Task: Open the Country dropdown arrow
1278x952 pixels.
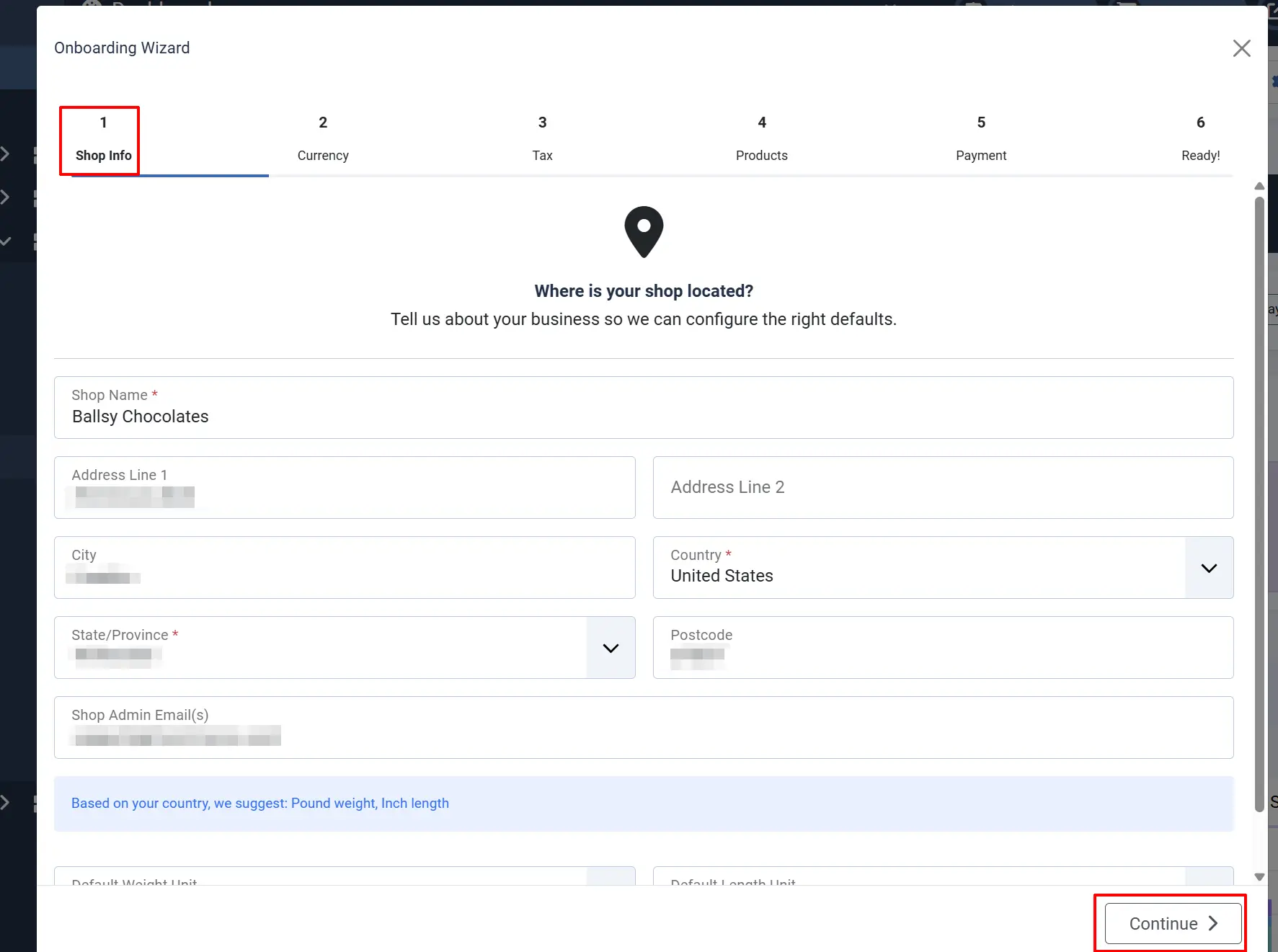Action: (1209, 568)
